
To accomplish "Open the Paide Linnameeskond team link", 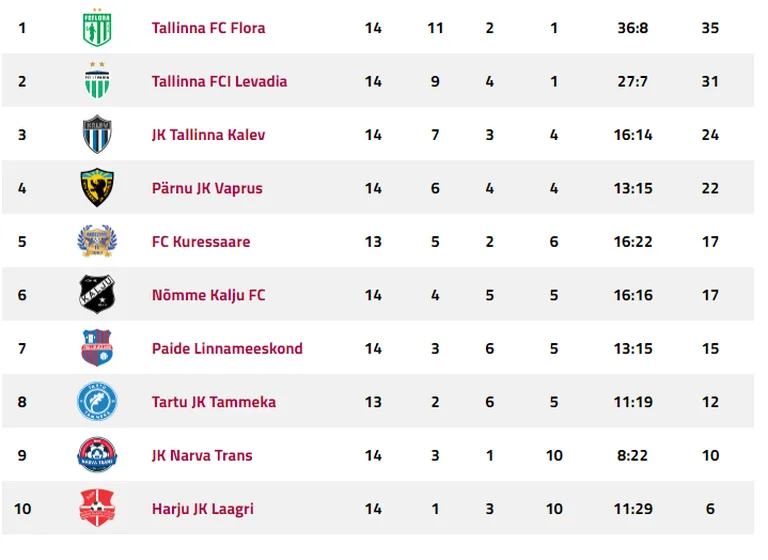I will coord(227,348).
